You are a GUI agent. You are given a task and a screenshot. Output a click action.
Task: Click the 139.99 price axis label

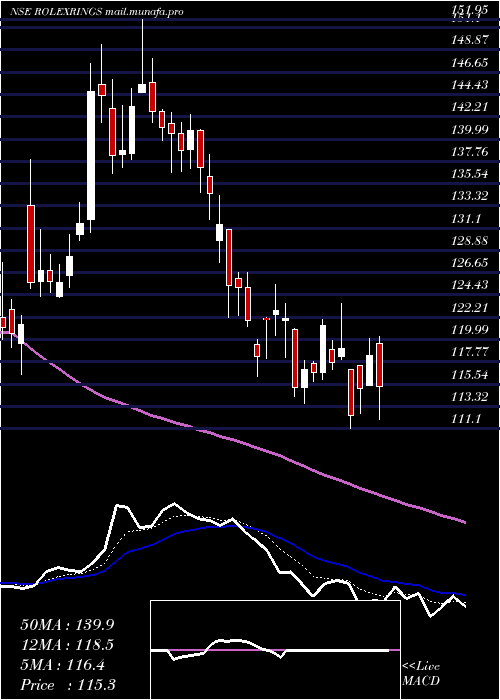pyautogui.click(x=468, y=129)
